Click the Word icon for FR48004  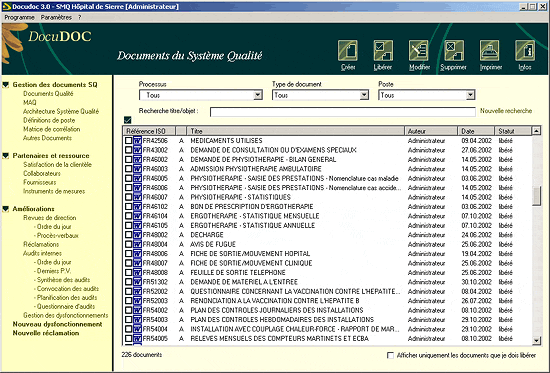[137, 244]
